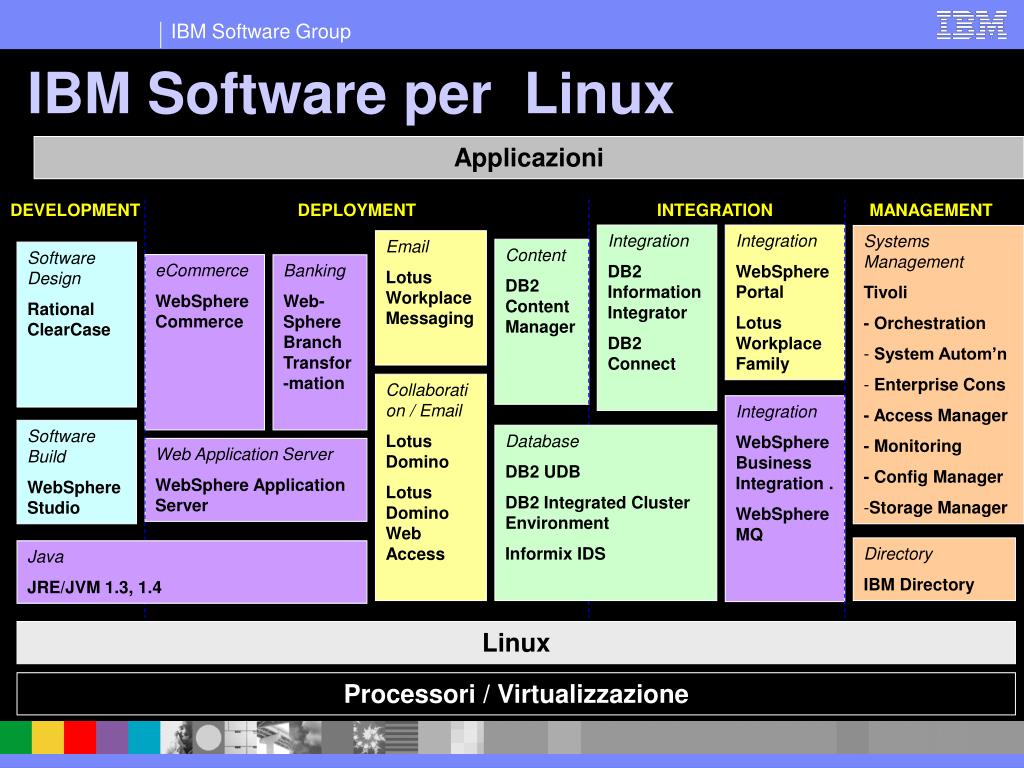Click WebSphere Business Integration text

(x=782, y=462)
